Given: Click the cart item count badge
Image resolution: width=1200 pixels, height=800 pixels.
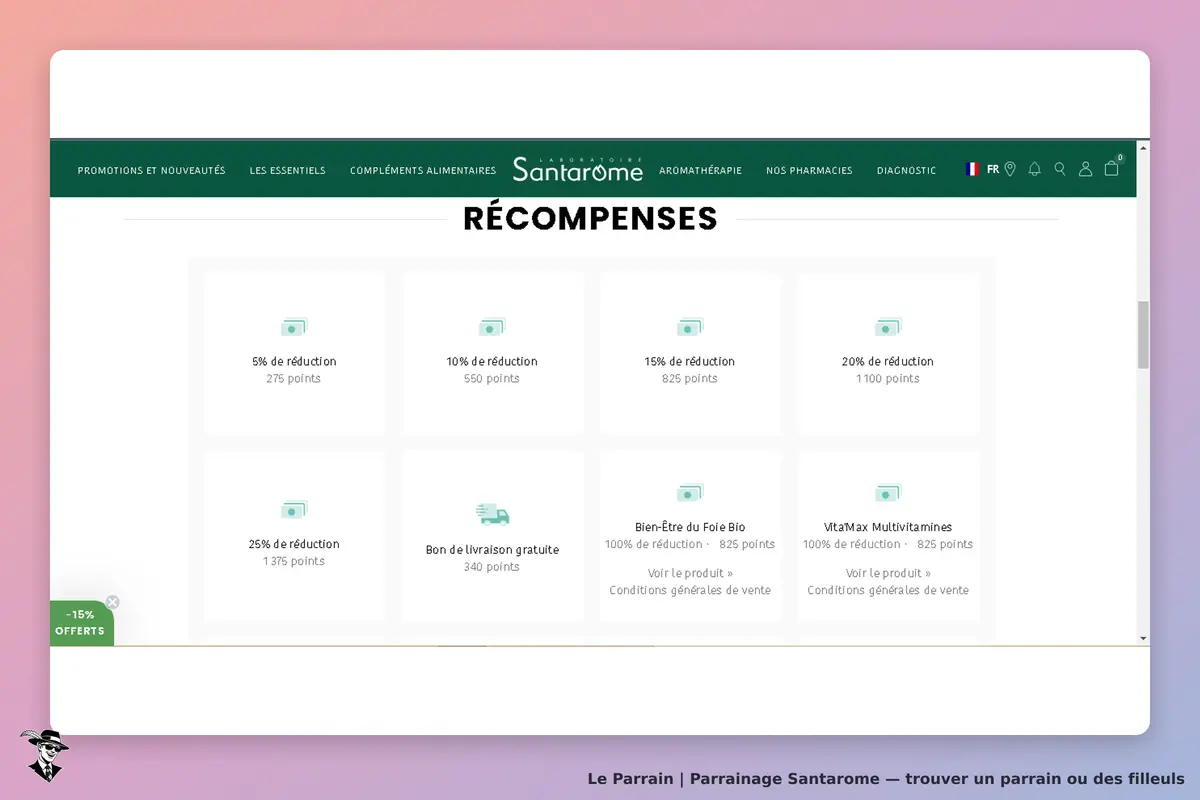Looking at the screenshot, I should [1120, 158].
